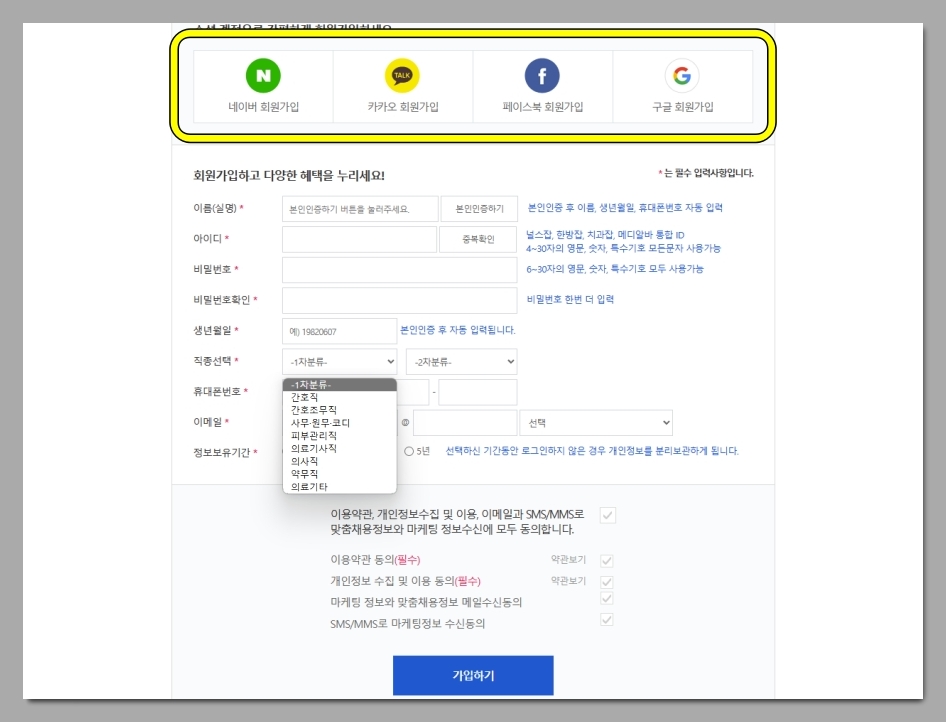Focus the 이름(실명) input field
The height and width of the screenshot is (722, 946).
(360, 209)
